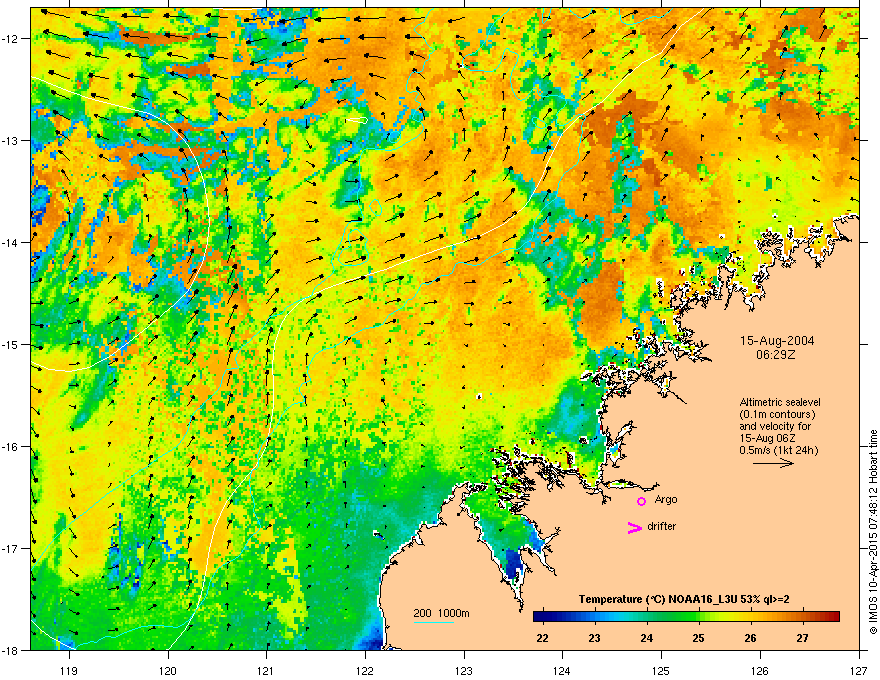Viewport: 880px width, 680px height.
Task: Click the time label 06:29Z
Action: 776,355
